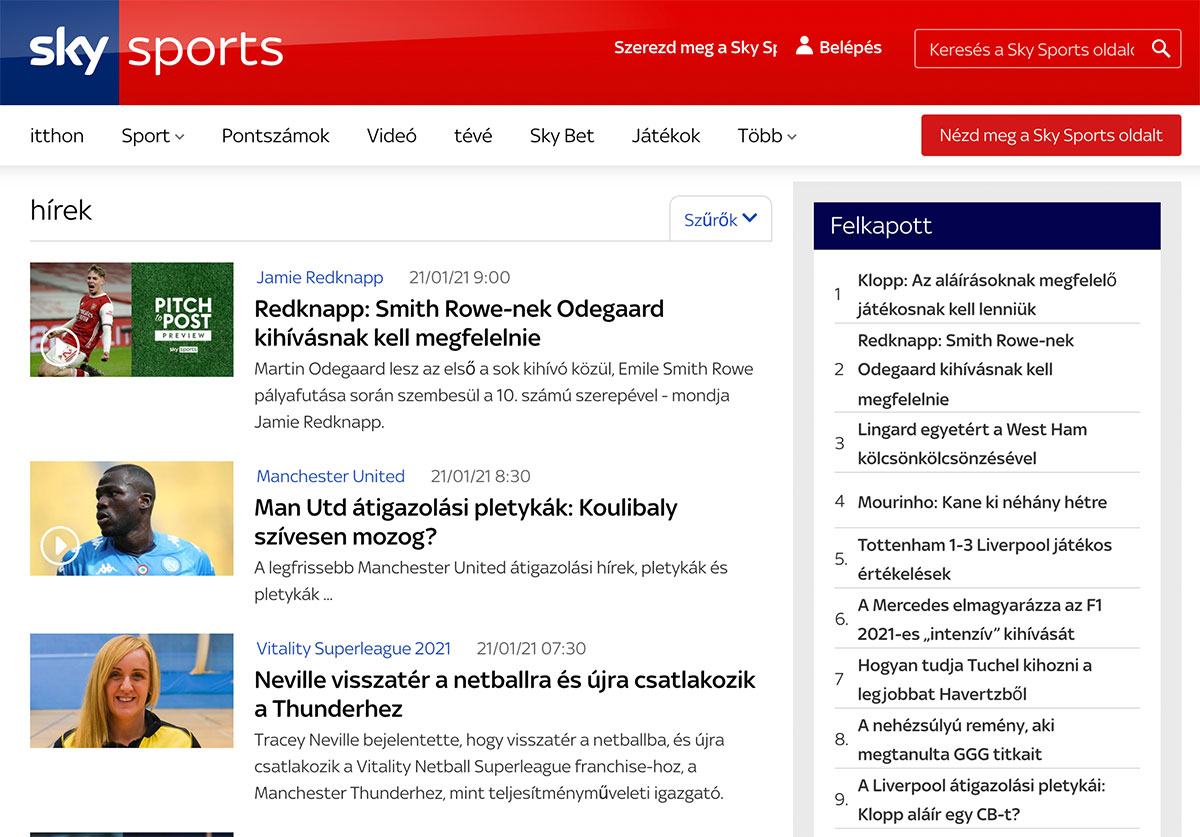Screen dimensions: 1200x837
Task: Click the Tracey Neville article thumbnail
Action: pyautogui.click(x=132, y=690)
